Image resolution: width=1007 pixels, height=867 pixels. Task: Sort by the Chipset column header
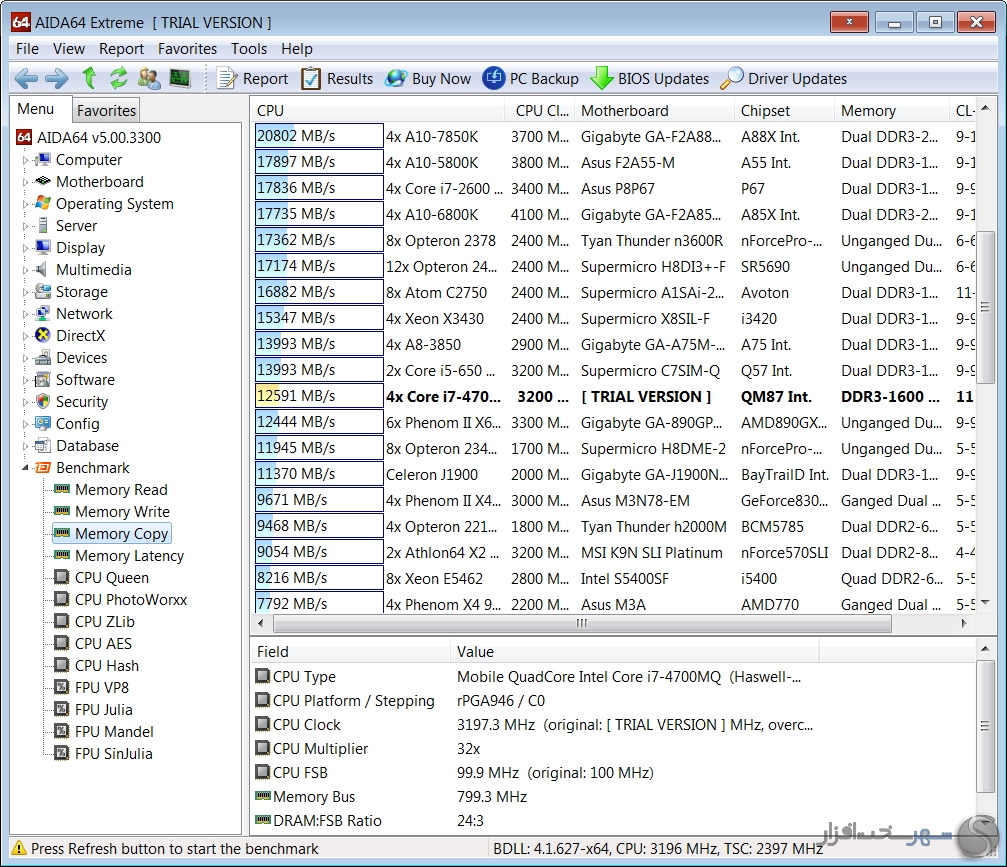pyautogui.click(x=784, y=110)
